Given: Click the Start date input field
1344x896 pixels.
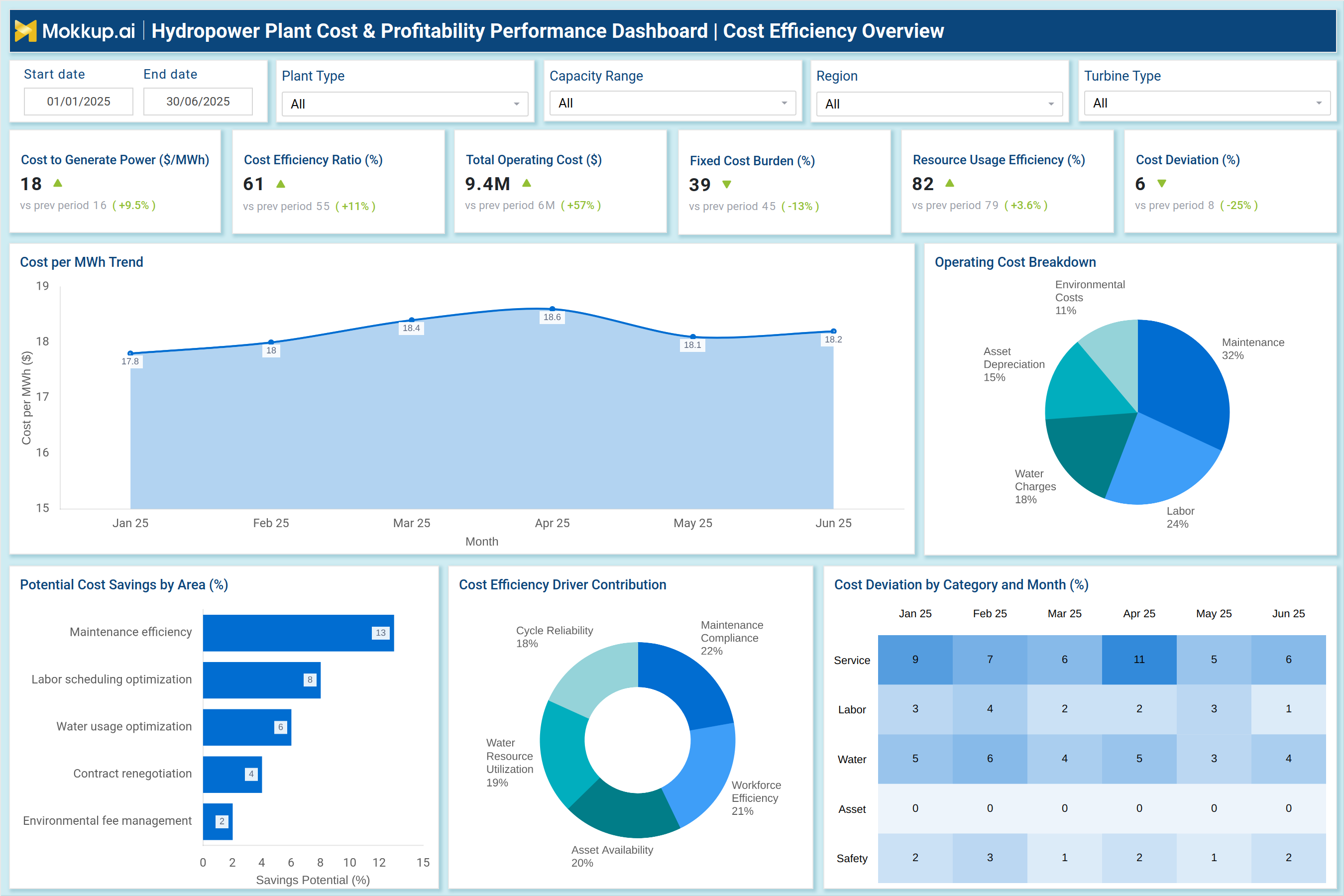Looking at the screenshot, I should [x=78, y=102].
